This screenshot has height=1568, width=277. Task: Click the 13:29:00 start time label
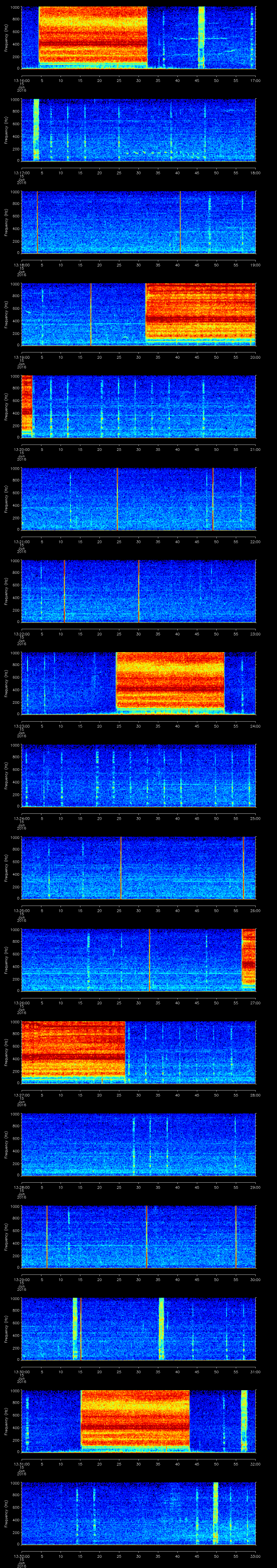pos(21,1279)
